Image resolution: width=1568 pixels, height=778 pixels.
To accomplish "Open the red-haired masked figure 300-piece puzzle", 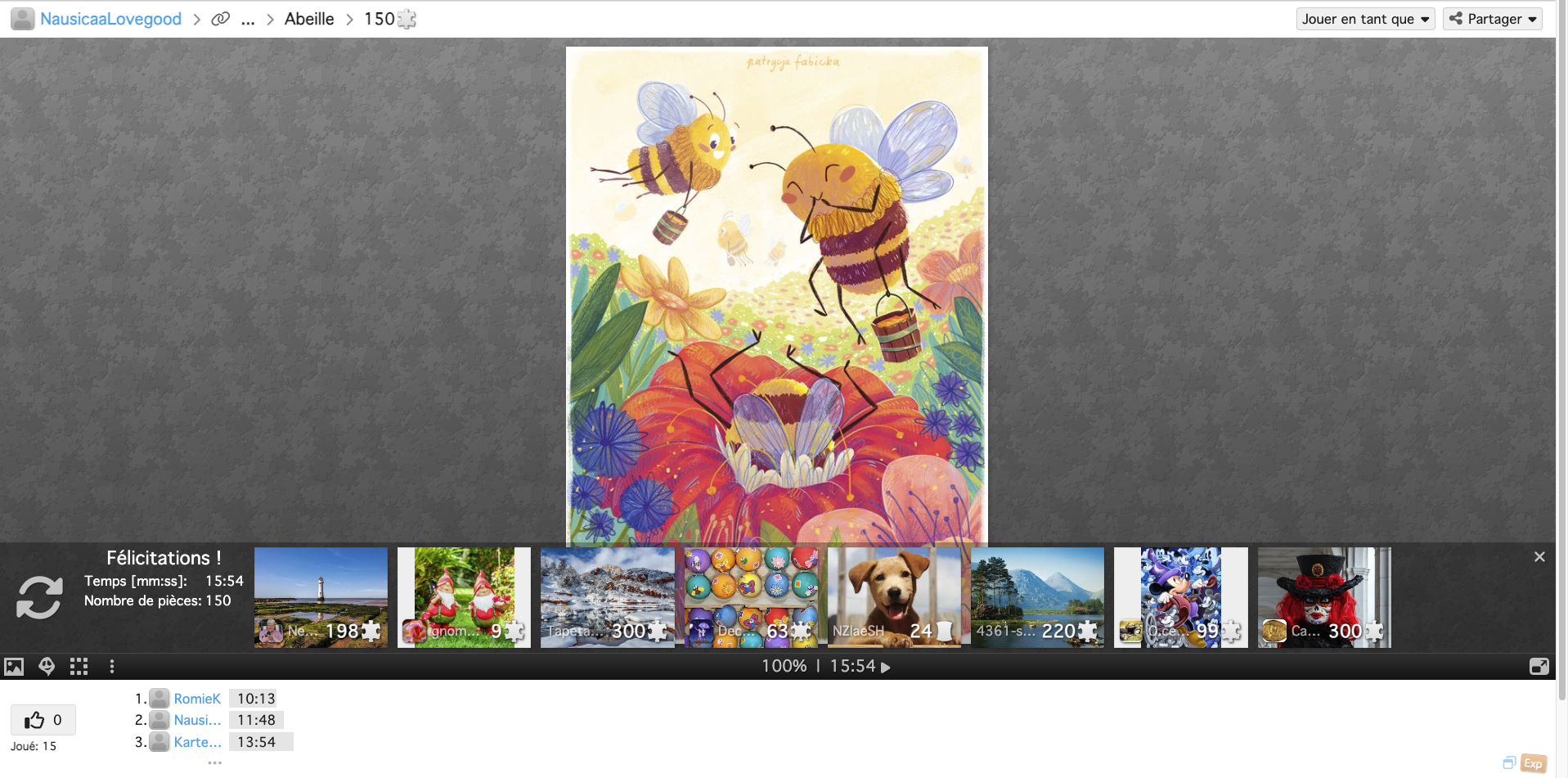I will (1324, 597).
